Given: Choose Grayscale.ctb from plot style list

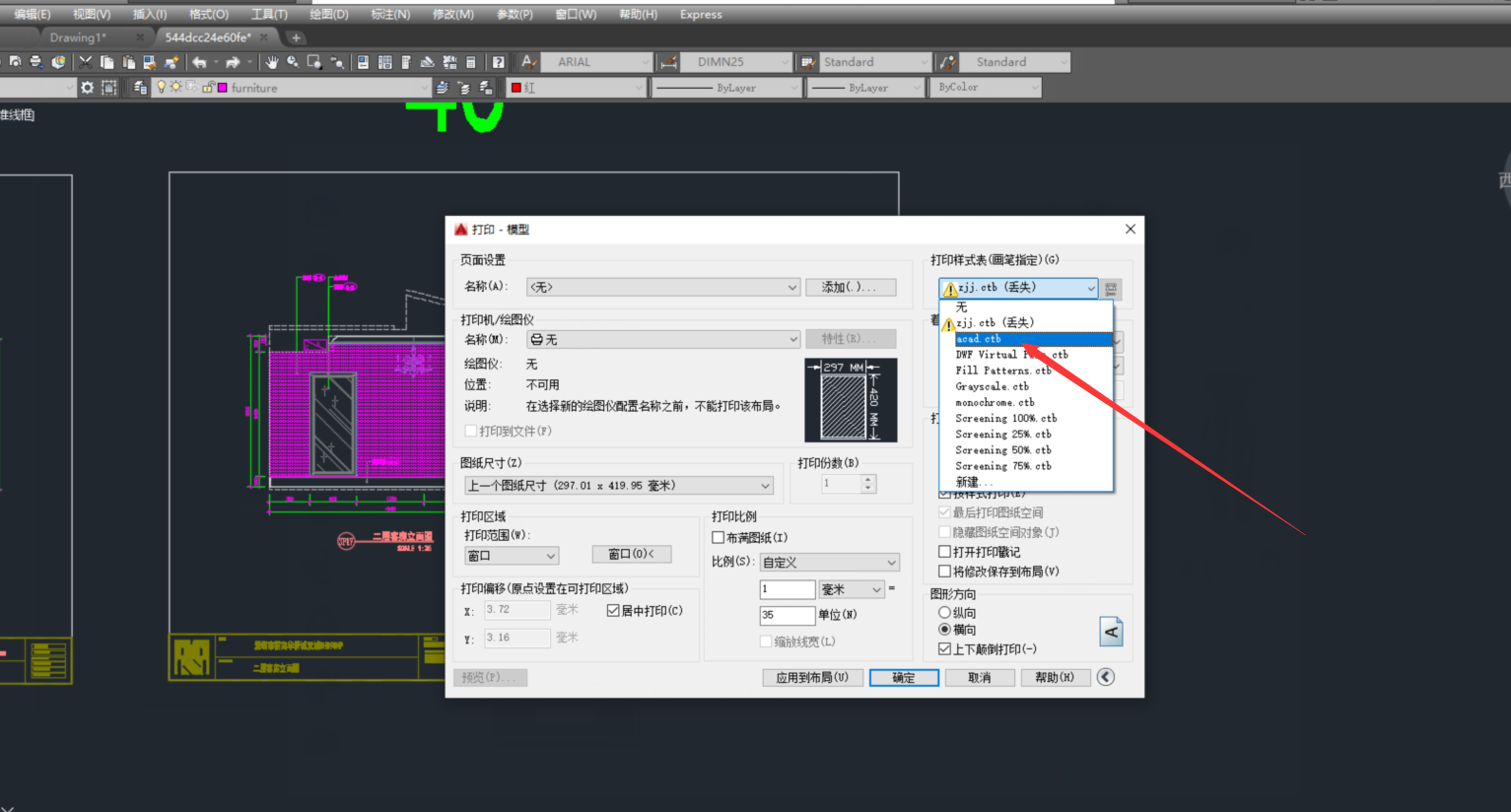Looking at the screenshot, I should 1025,386.
